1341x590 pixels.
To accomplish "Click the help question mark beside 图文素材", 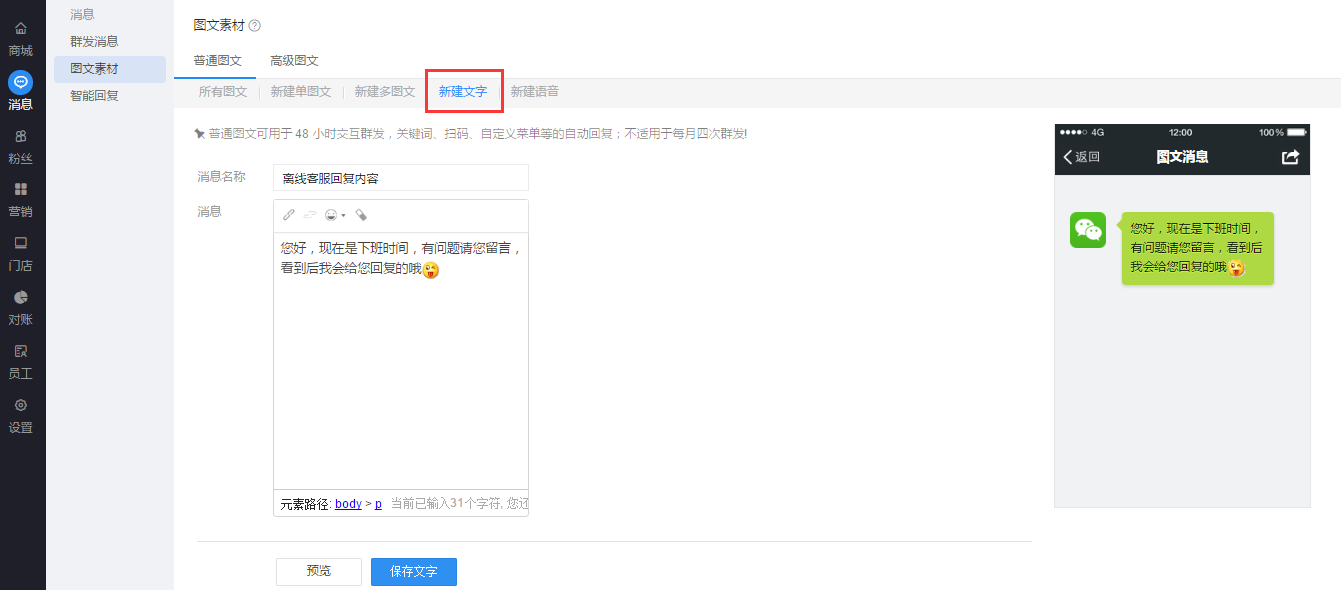I will pyautogui.click(x=254, y=26).
